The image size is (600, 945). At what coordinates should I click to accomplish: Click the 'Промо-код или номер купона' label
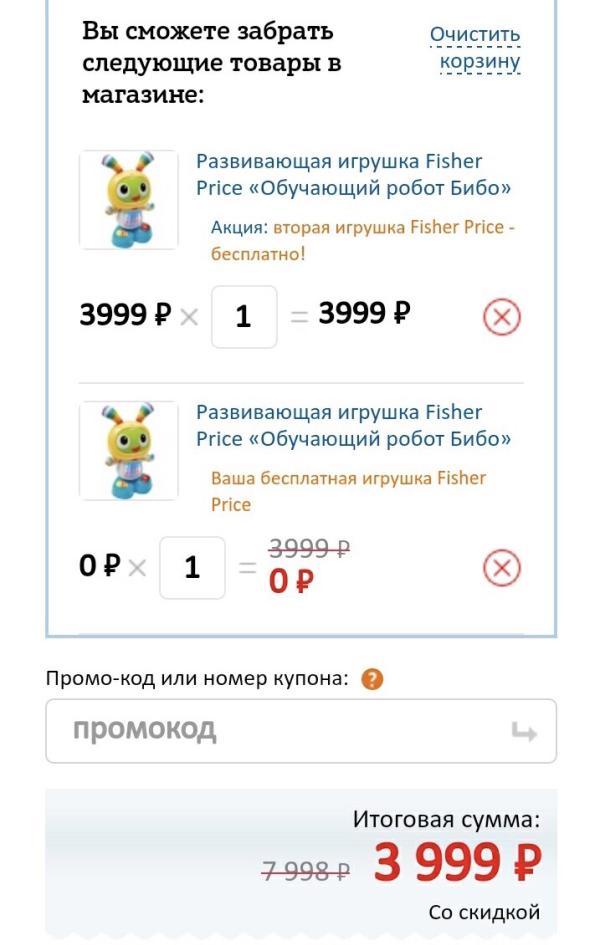pyautogui.click(x=197, y=680)
